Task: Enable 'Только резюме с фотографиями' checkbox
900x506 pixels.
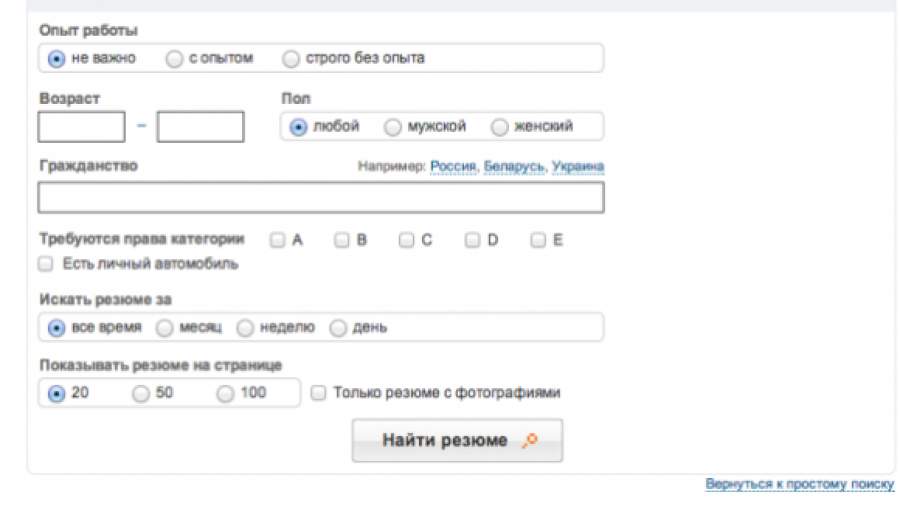Action: 318,393
